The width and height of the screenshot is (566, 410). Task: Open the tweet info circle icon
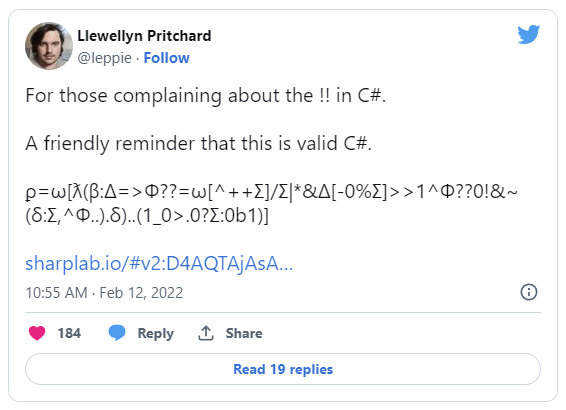529,292
